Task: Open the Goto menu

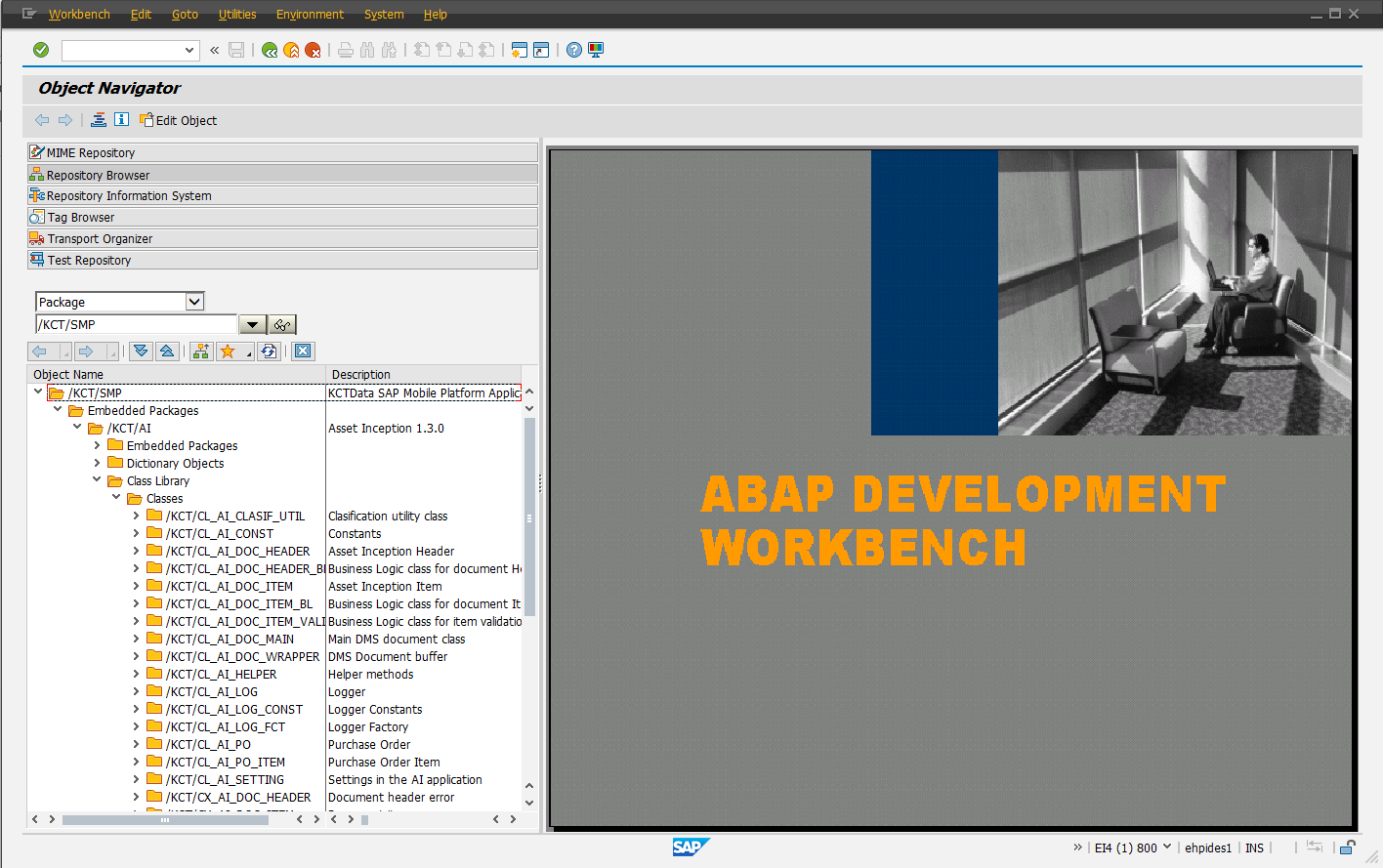Action: click(x=185, y=15)
